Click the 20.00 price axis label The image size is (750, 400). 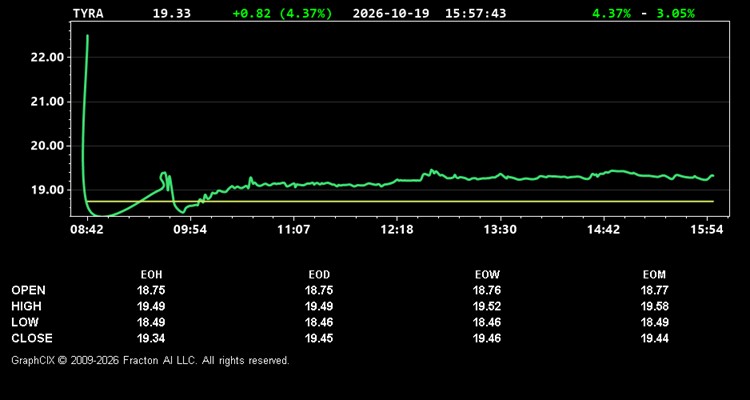pos(47,145)
